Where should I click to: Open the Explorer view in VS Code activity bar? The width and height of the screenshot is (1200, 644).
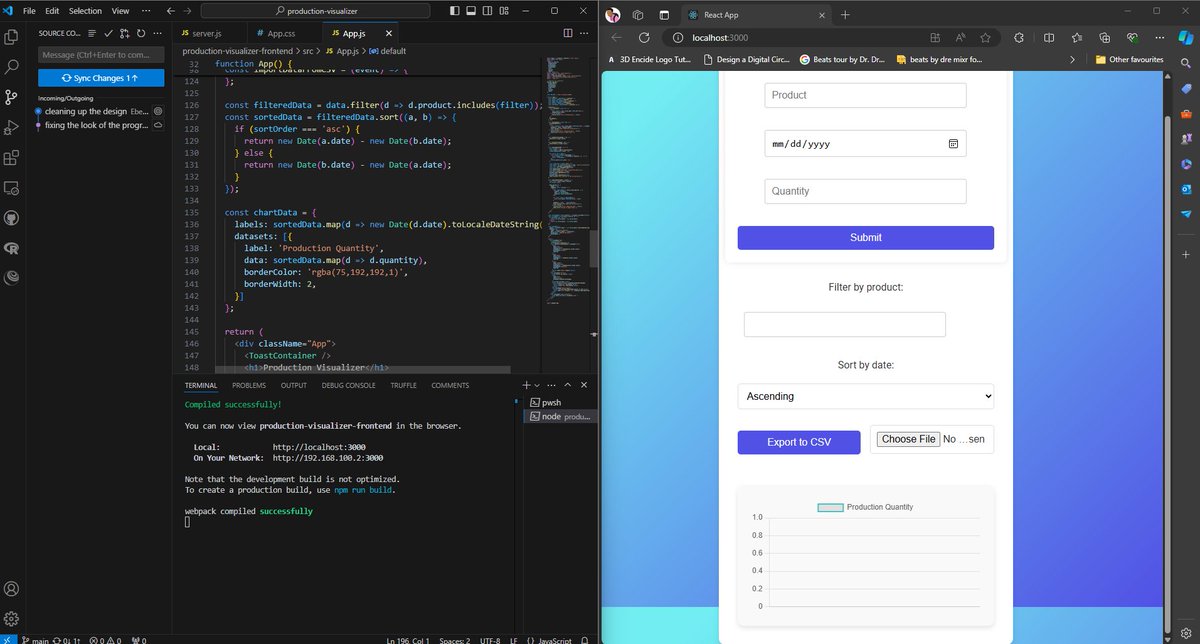click(x=12, y=36)
